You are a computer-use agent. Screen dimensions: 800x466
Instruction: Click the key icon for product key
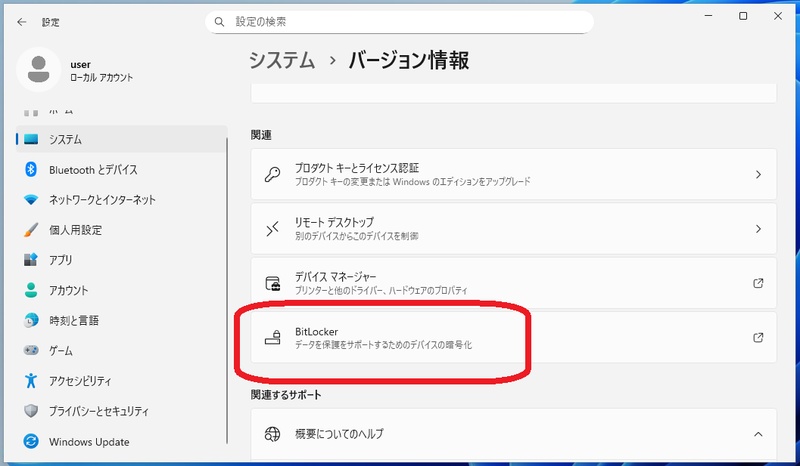[272, 175]
